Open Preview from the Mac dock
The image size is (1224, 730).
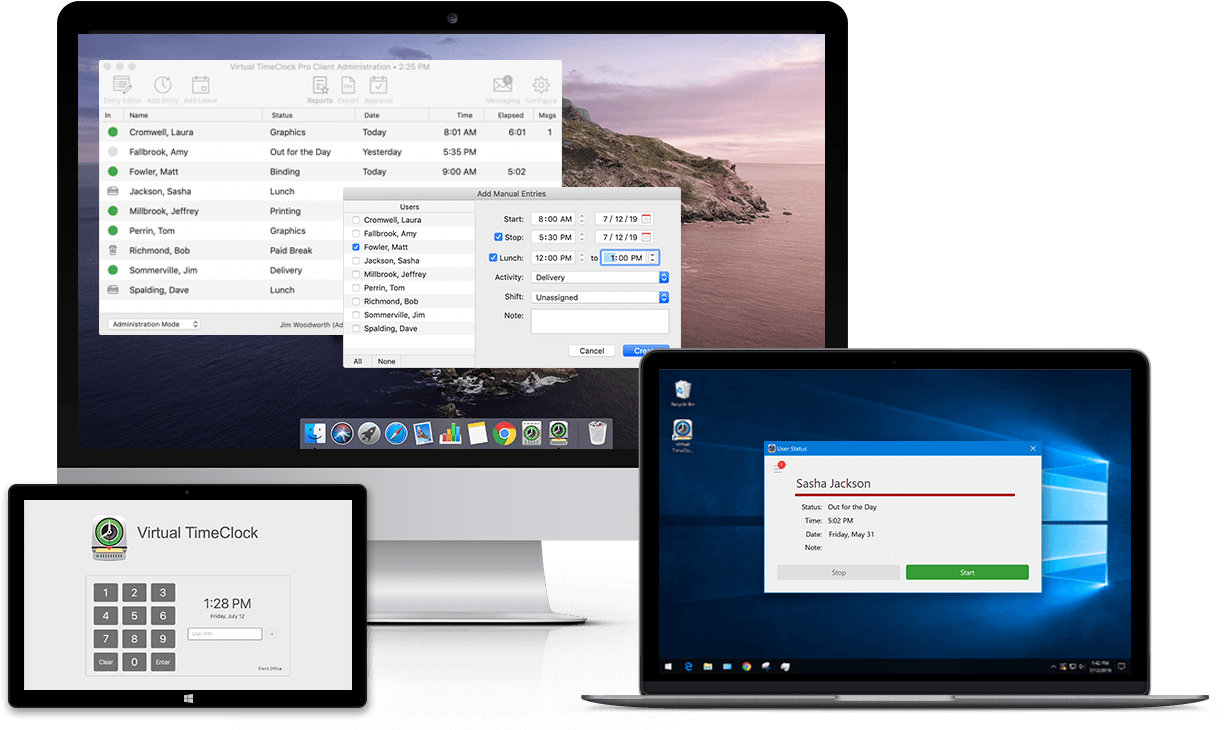pos(423,433)
